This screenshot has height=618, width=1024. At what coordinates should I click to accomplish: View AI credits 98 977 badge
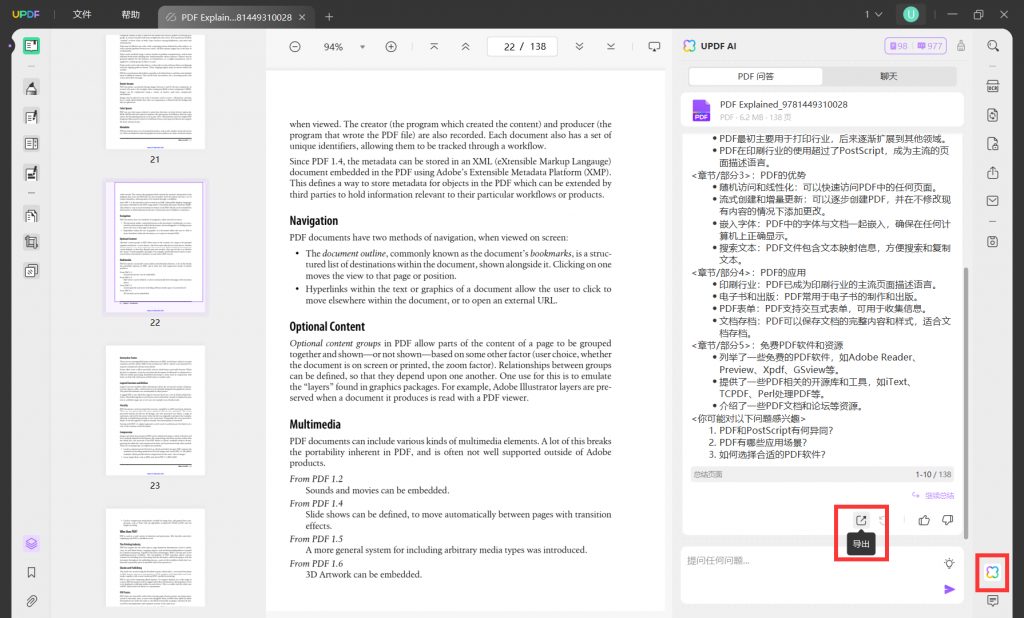pyautogui.click(x=916, y=46)
